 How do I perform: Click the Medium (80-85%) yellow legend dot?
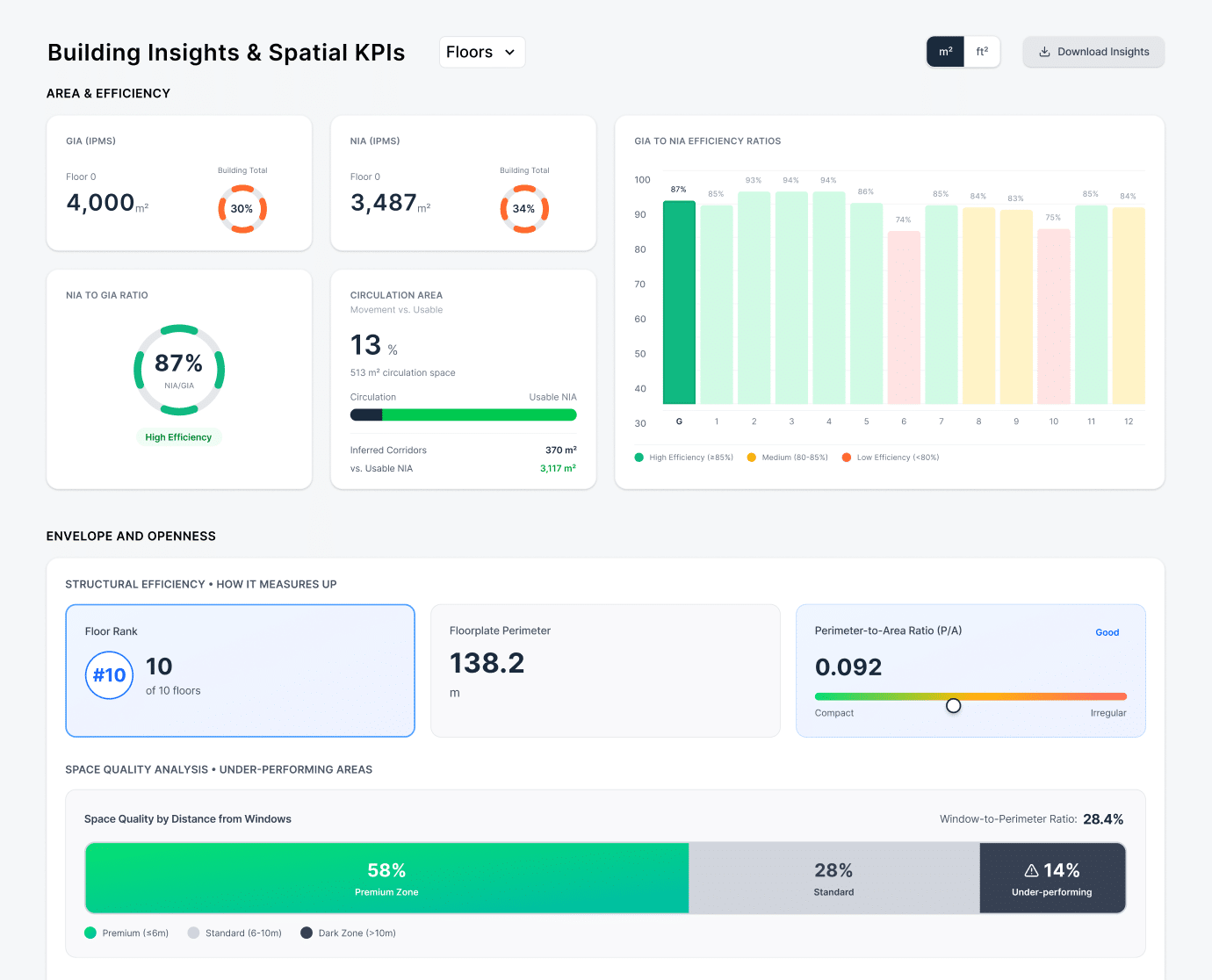point(752,458)
